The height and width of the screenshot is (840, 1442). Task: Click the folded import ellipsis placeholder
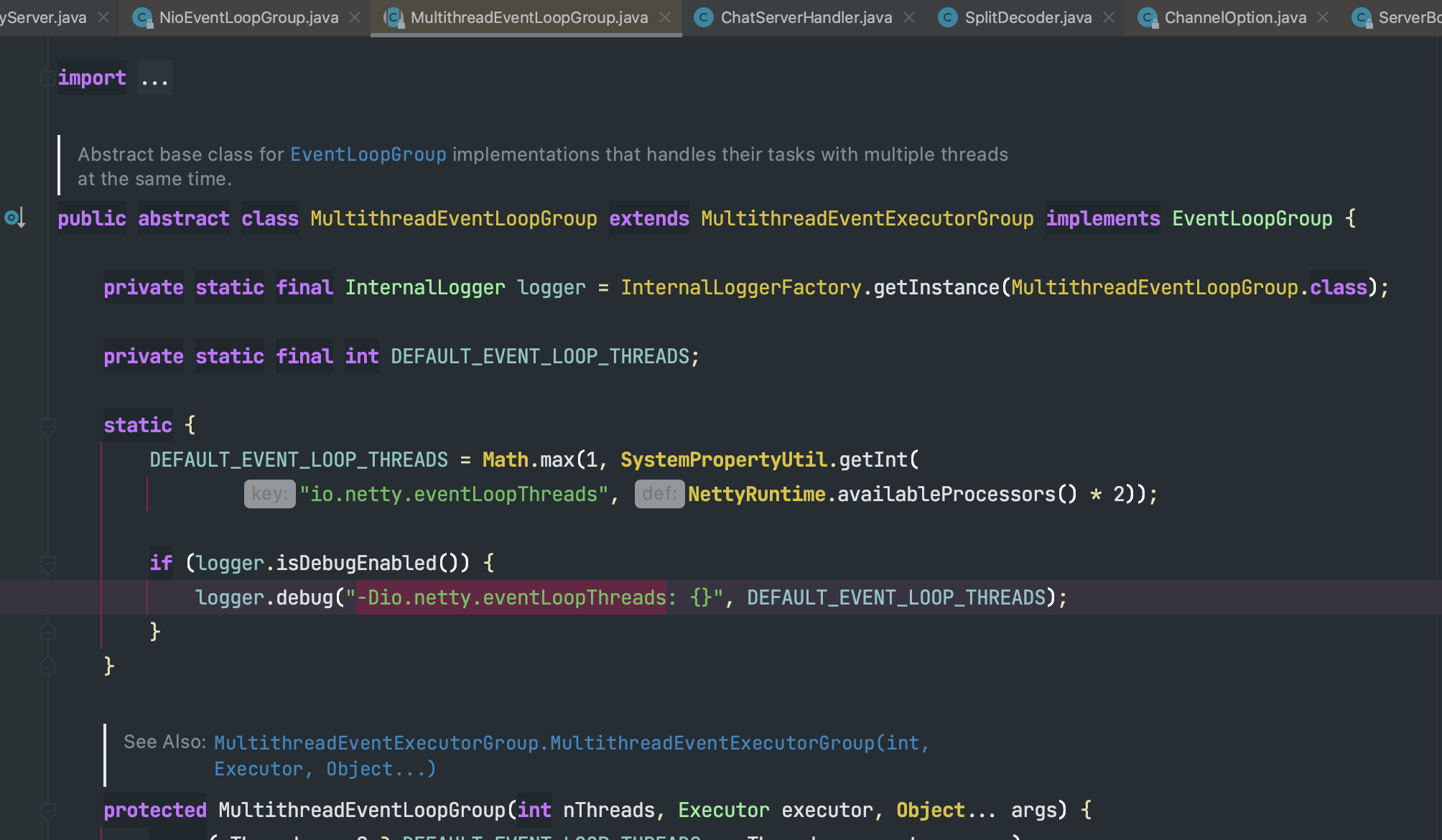[x=154, y=79]
